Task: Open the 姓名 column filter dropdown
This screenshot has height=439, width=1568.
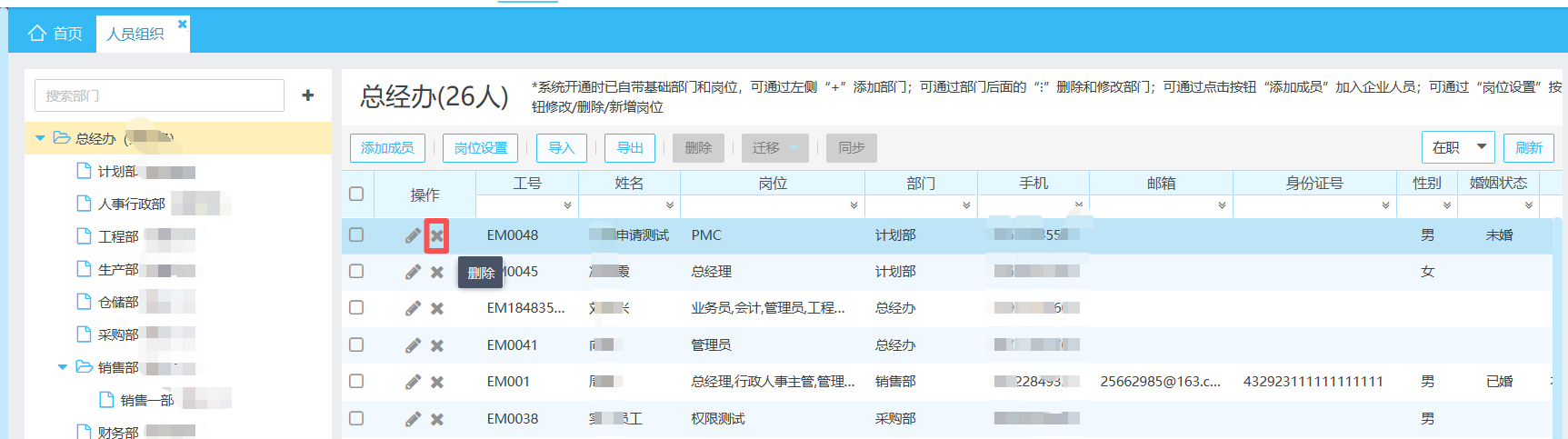Action: [x=670, y=206]
